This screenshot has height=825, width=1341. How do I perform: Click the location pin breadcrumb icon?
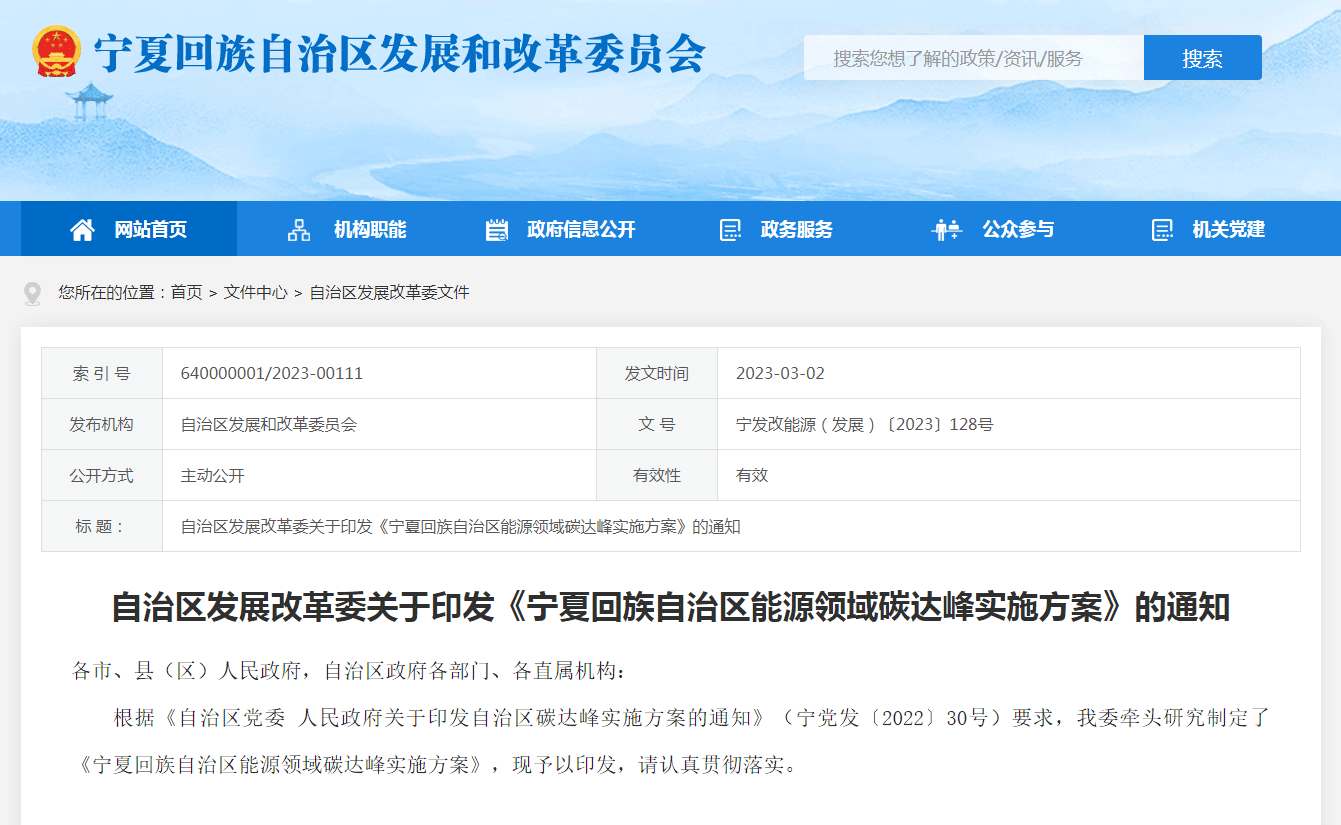[x=32, y=293]
